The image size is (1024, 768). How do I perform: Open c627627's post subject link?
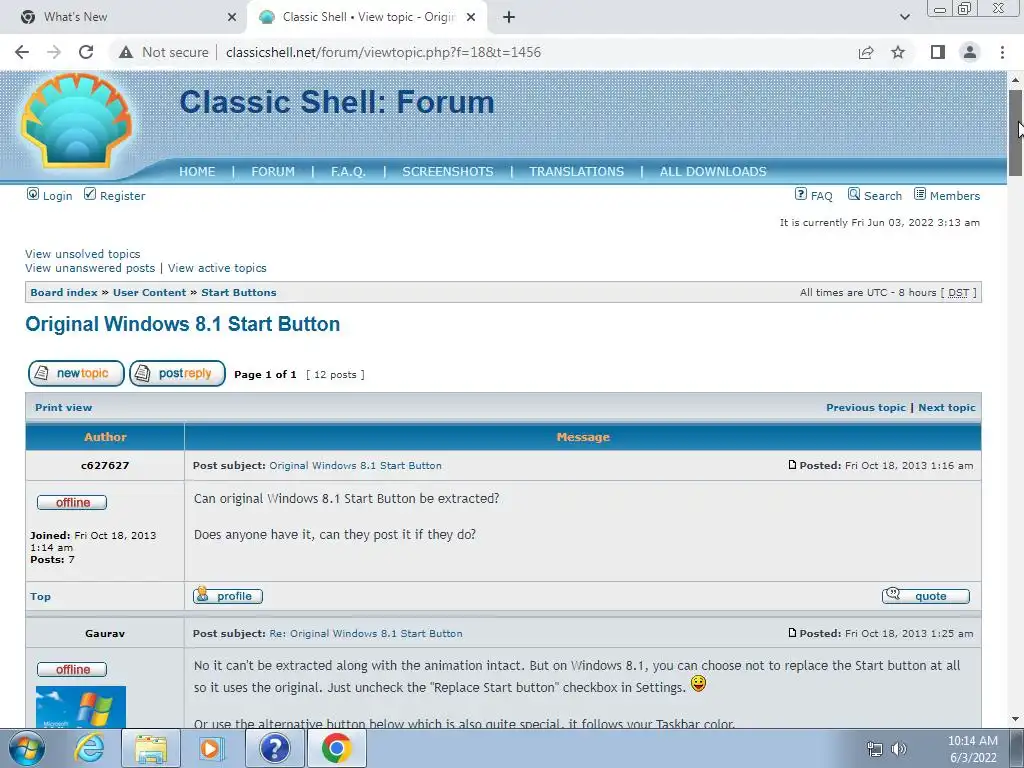click(355, 466)
